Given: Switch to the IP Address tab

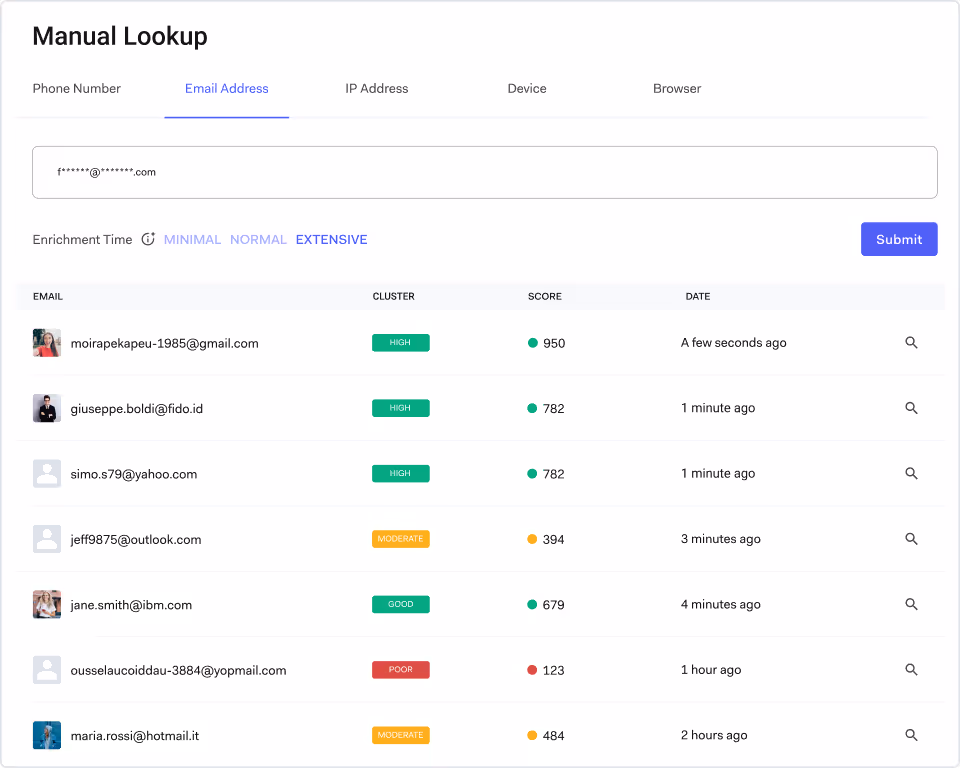Looking at the screenshot, I should [x=377, y=88].
